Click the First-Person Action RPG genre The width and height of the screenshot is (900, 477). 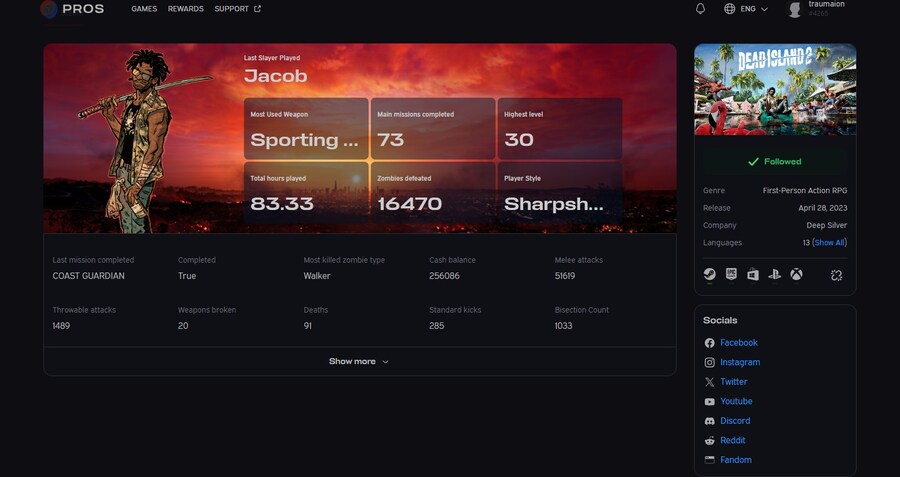[805, 191]
